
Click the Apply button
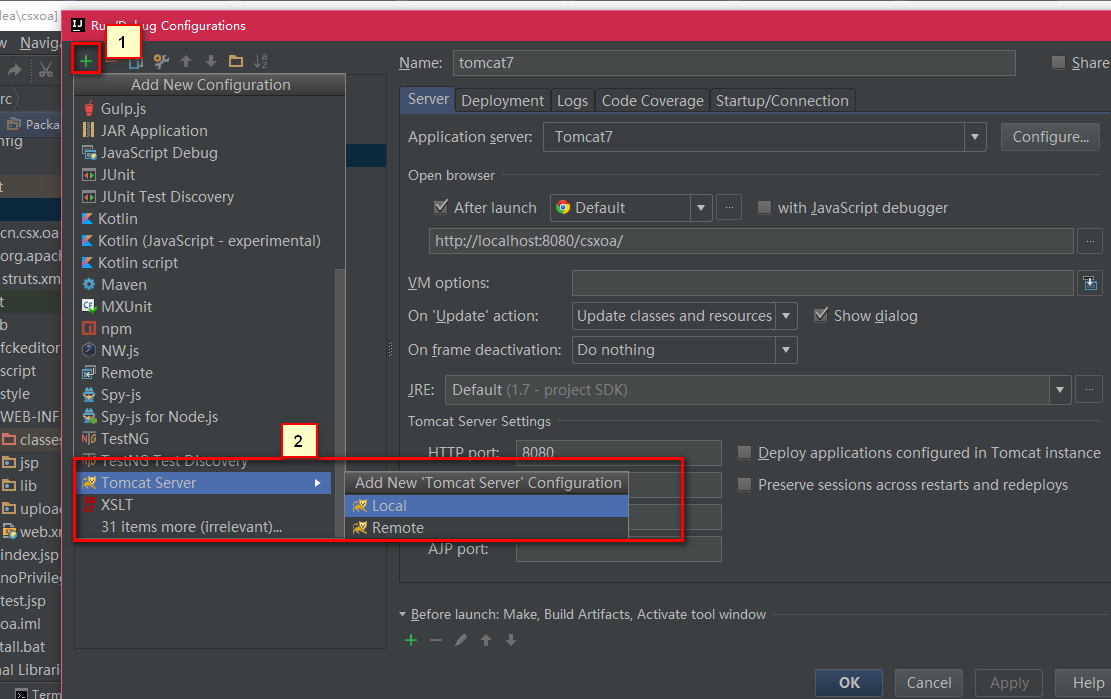click(1009, 683)
